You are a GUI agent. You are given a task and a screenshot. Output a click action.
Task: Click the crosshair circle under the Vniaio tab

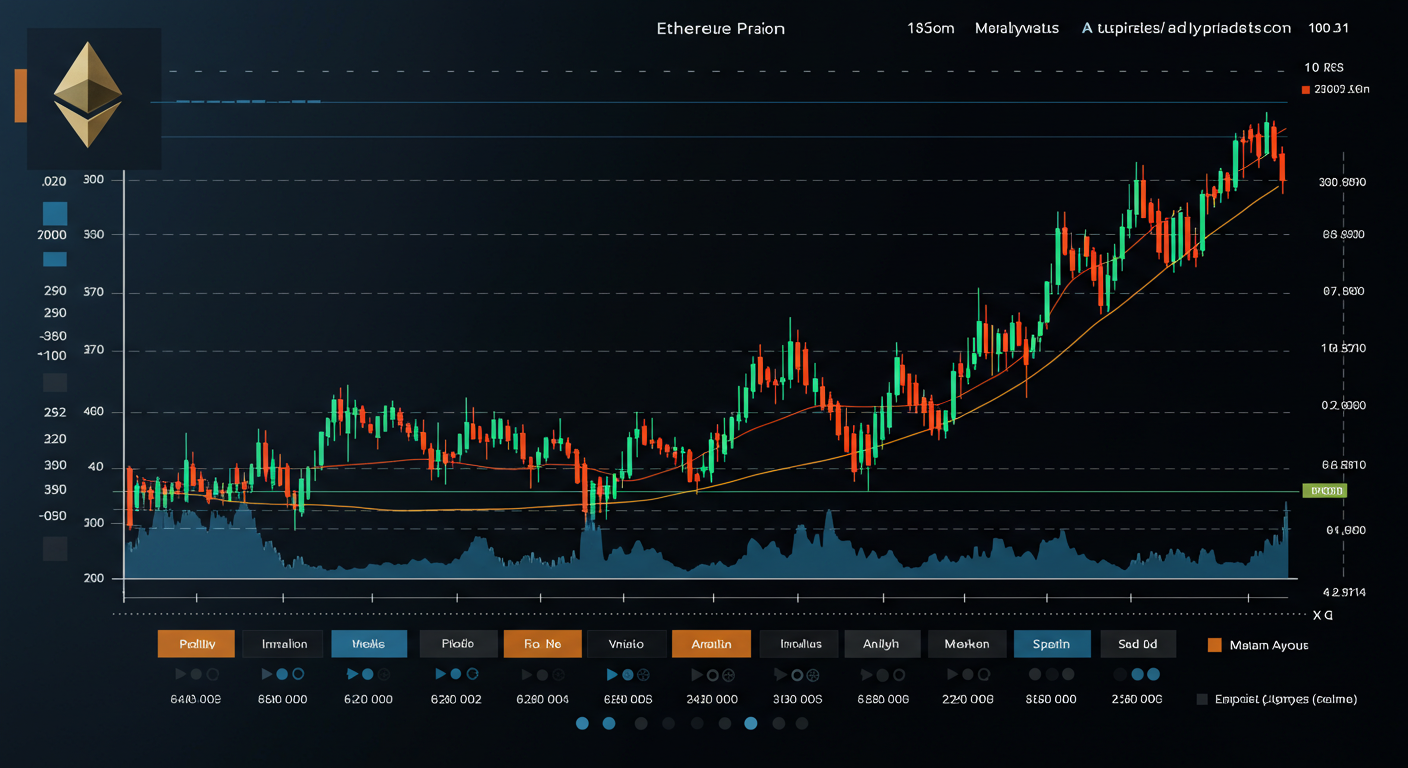pyautogui.click(x=644, y=675)
